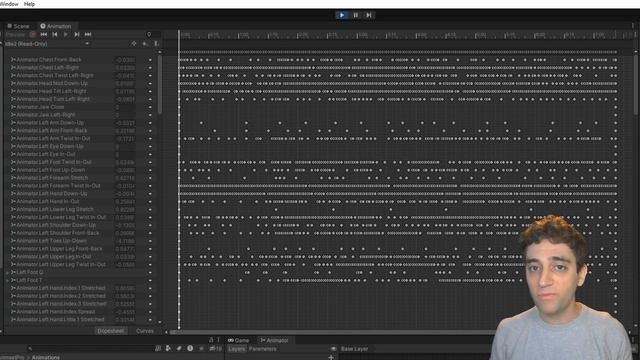Select the Parameters tab in Animator

(262, 349)
